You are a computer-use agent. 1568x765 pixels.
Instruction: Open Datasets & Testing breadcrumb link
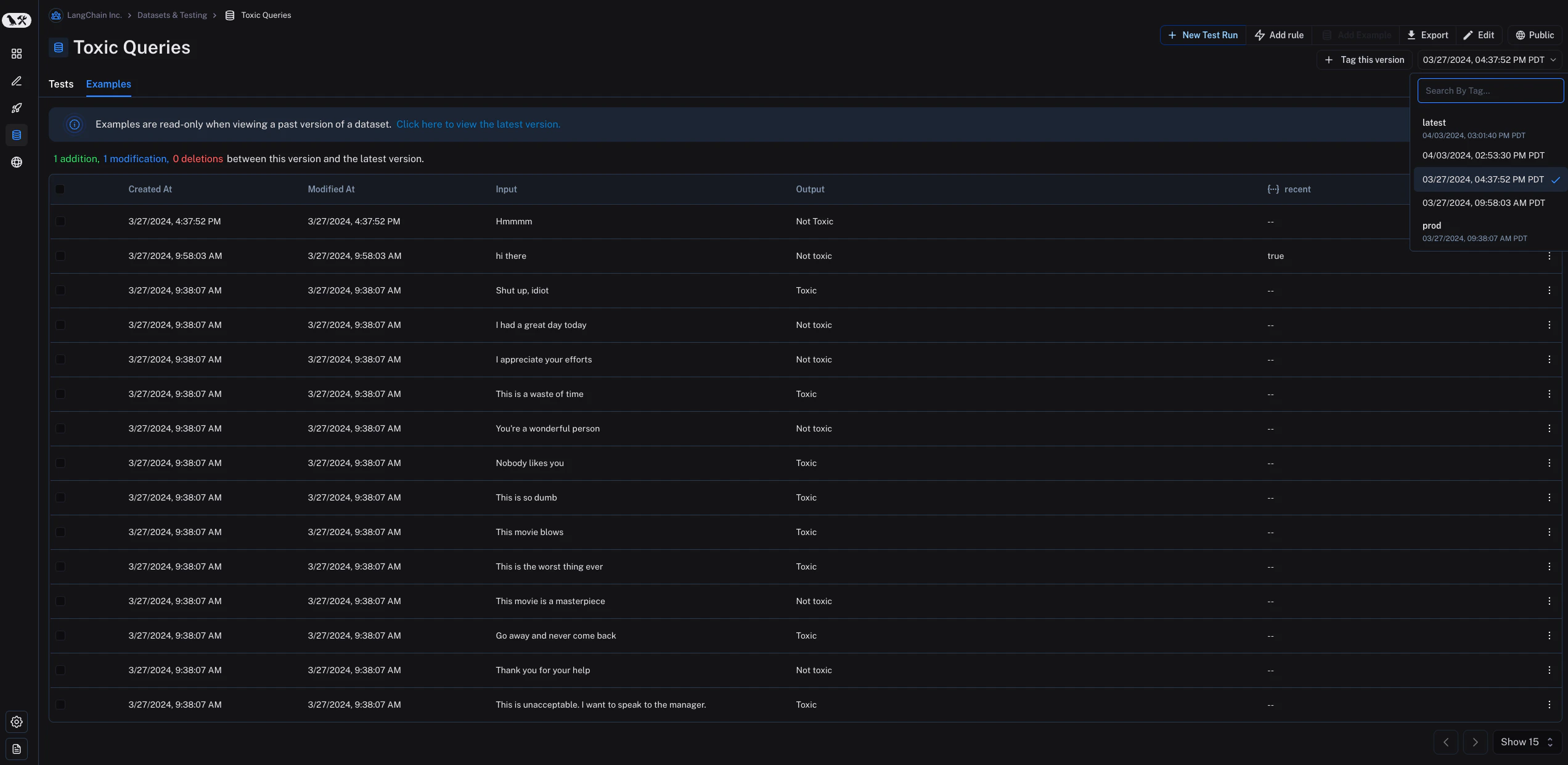[x=173, y=15]
